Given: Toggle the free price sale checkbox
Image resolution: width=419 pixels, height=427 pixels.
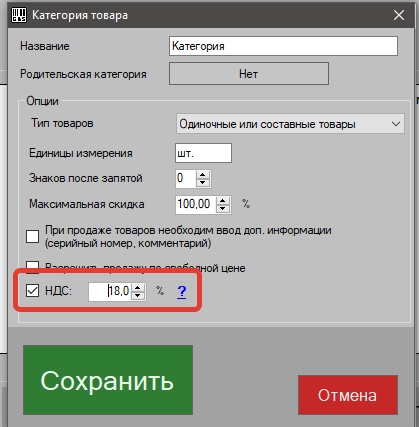Looking at the screenshot, I should (33, 267).
